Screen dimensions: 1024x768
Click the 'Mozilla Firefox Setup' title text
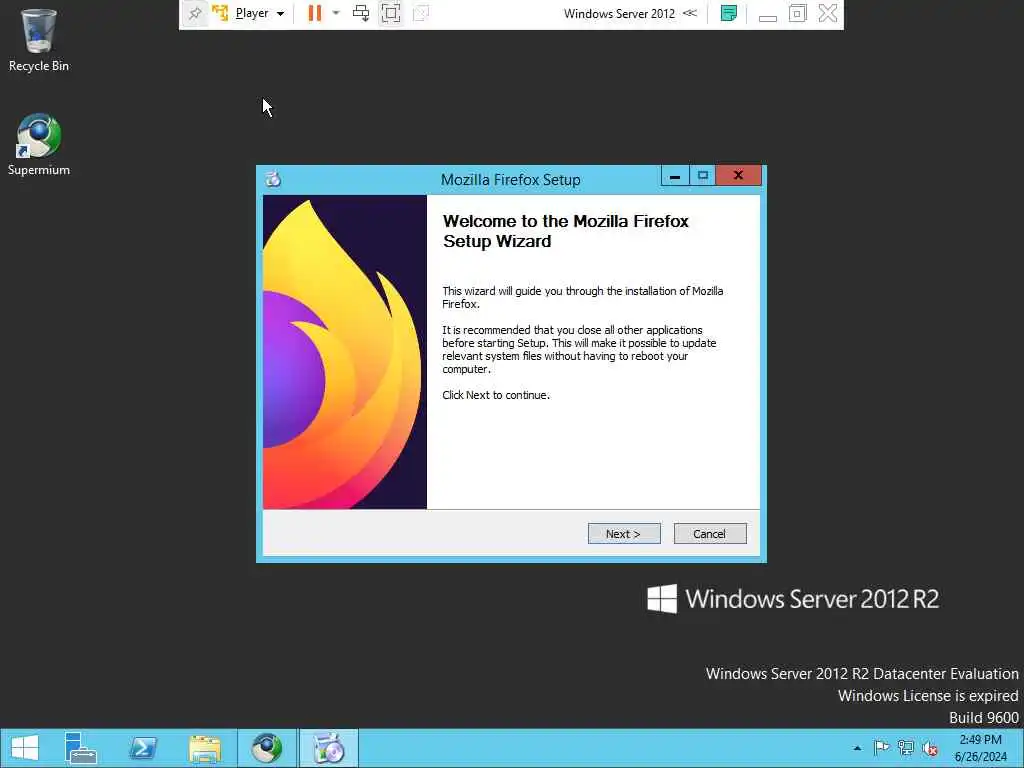(511, 180)
